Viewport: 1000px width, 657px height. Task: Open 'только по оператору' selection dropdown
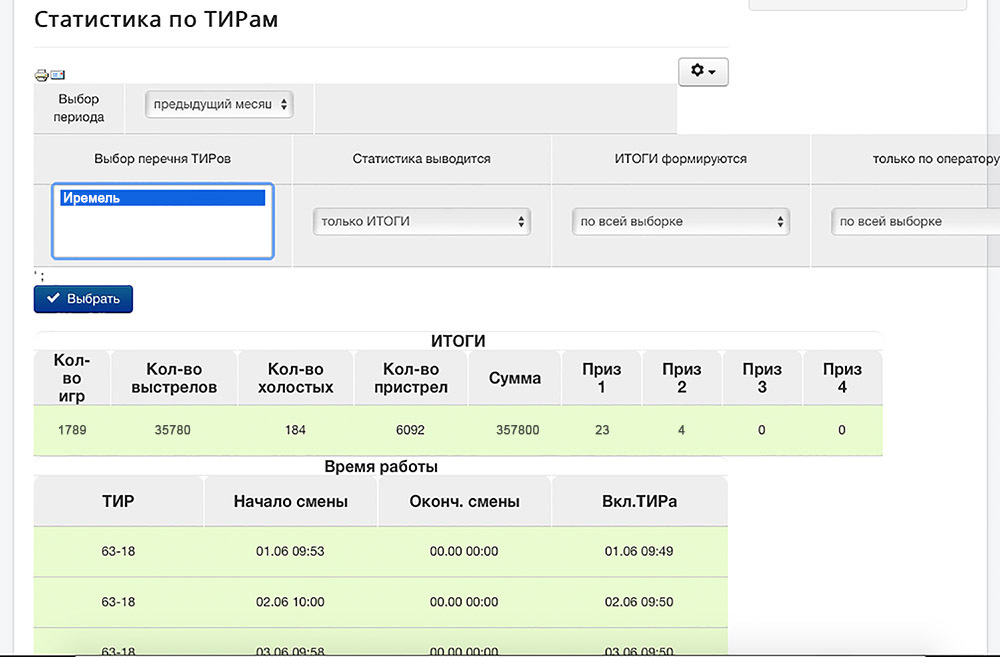tap(916, 221)
